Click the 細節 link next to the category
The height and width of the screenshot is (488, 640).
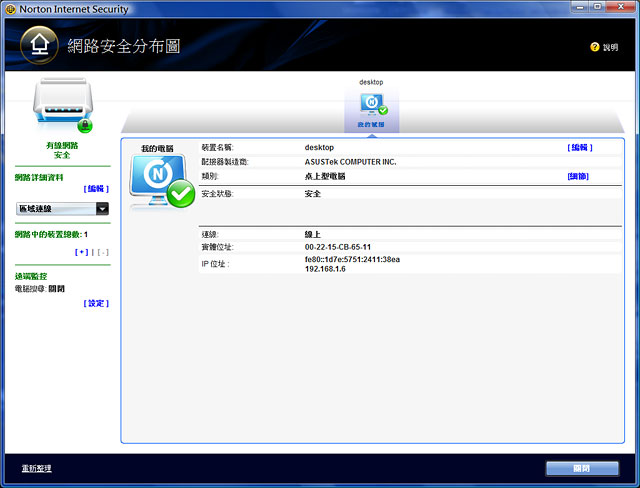coord(578,176)
